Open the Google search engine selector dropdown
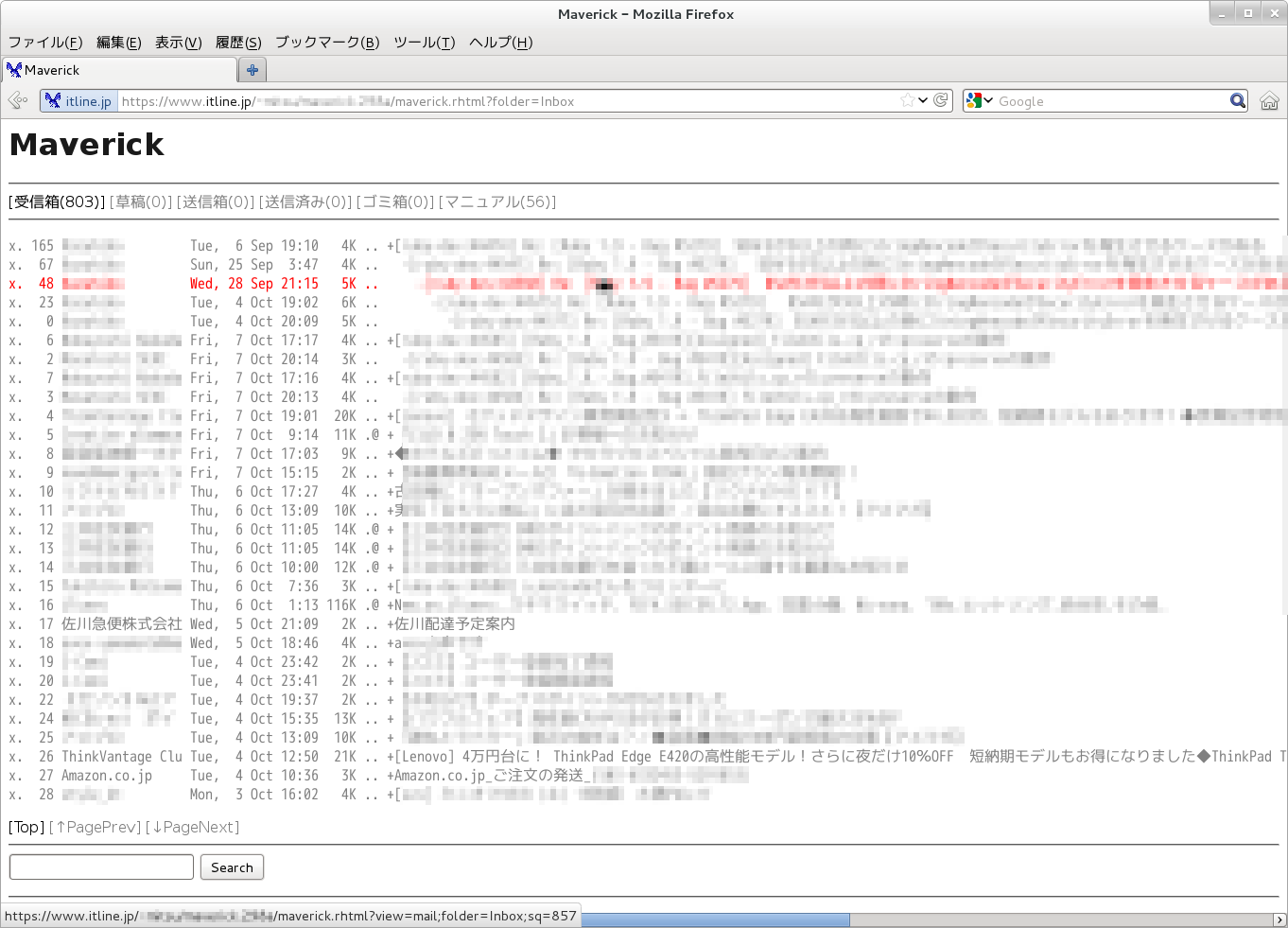The image size is (1288, 928). (980, 100)
